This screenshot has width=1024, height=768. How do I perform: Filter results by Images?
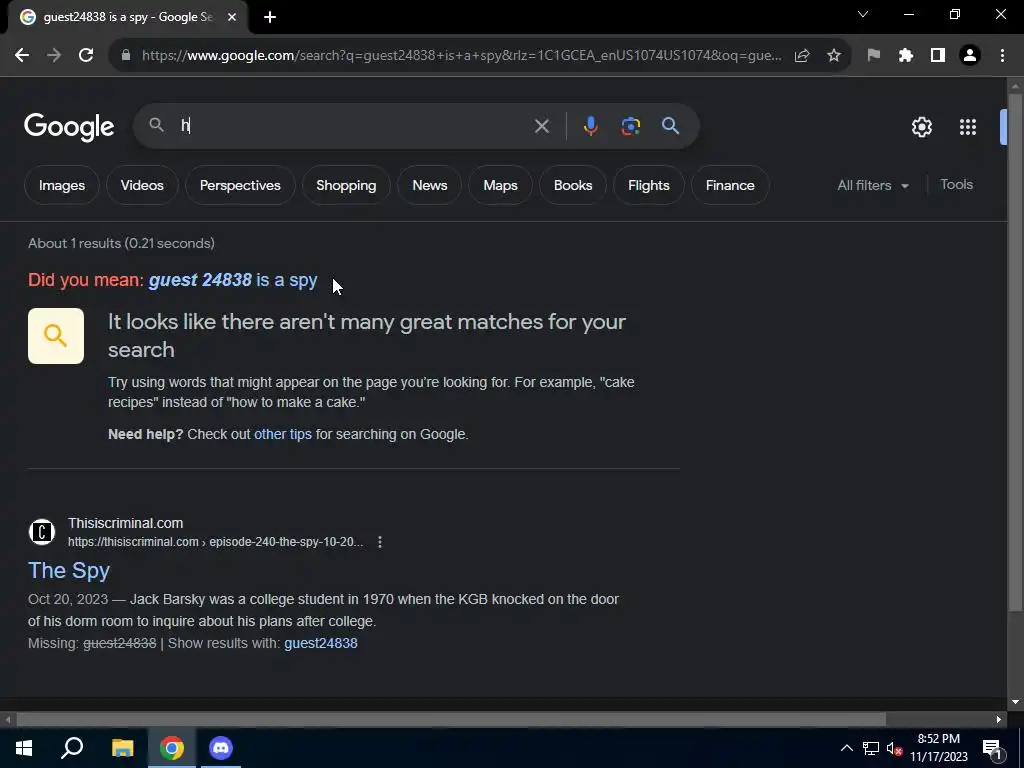pos(61,185)
